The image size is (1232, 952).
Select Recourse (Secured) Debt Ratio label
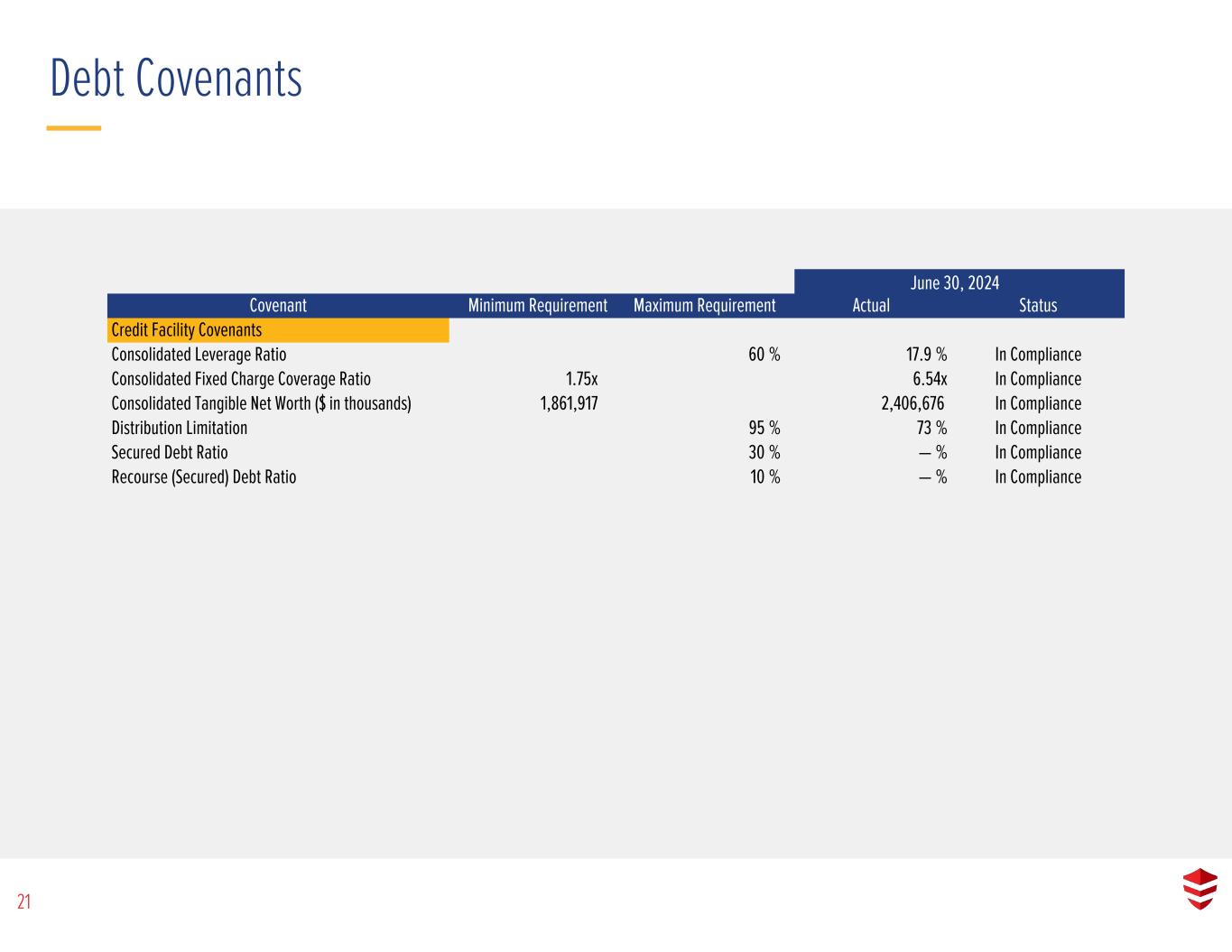(x=204, y=476)
